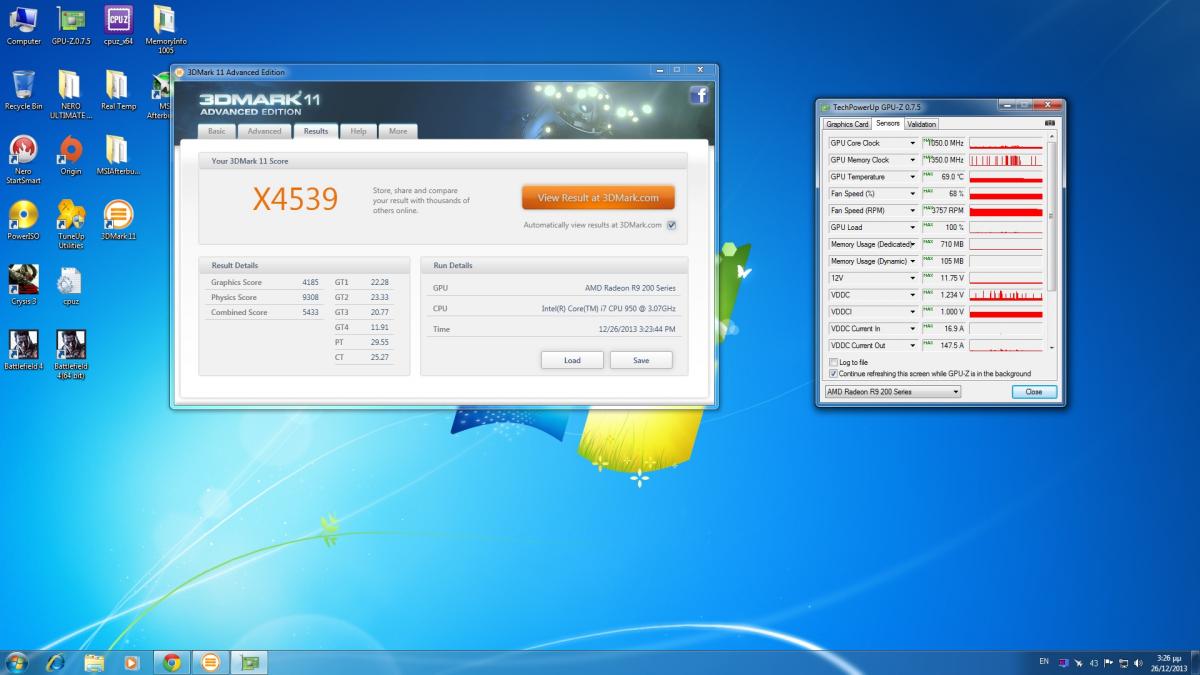Open the AMD Radeon R9 200 Series selector

(x=892, y=392)
